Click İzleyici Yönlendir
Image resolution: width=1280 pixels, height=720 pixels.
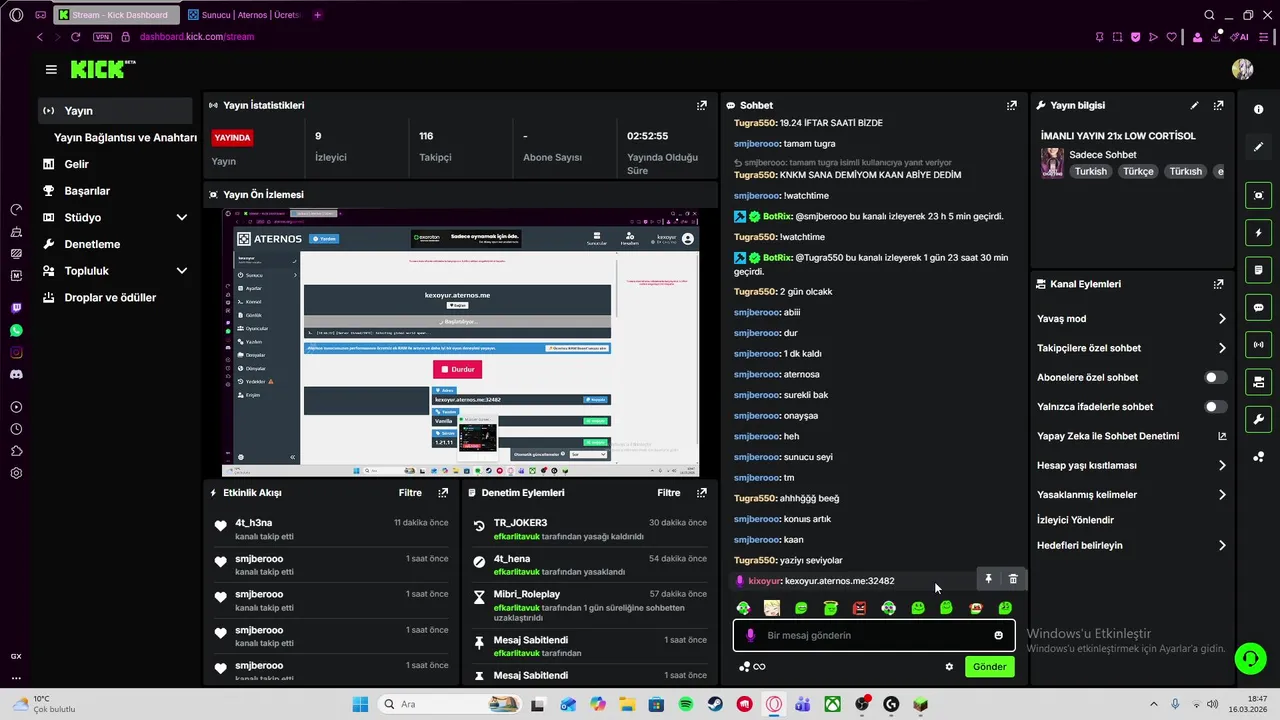[x=1075, y=520]
